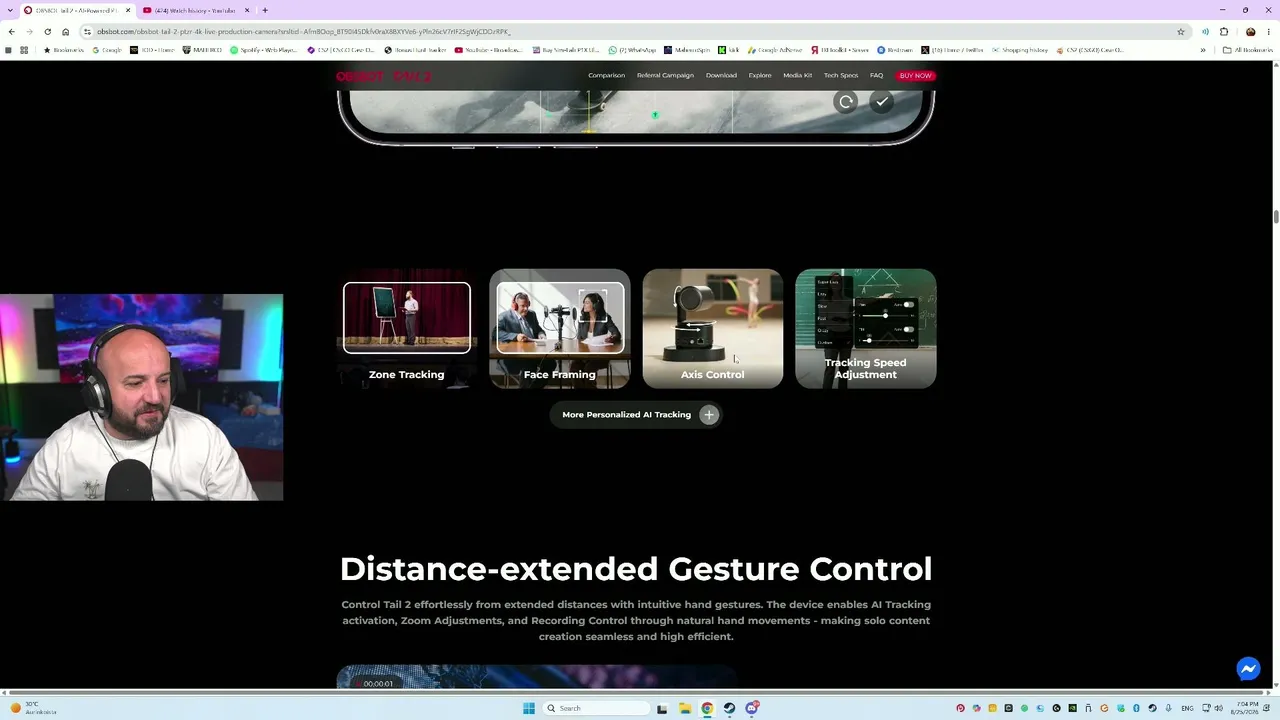This screenshot has width=1280, height=720.
Task: Open the Windows Start menu
Action: 528,708
